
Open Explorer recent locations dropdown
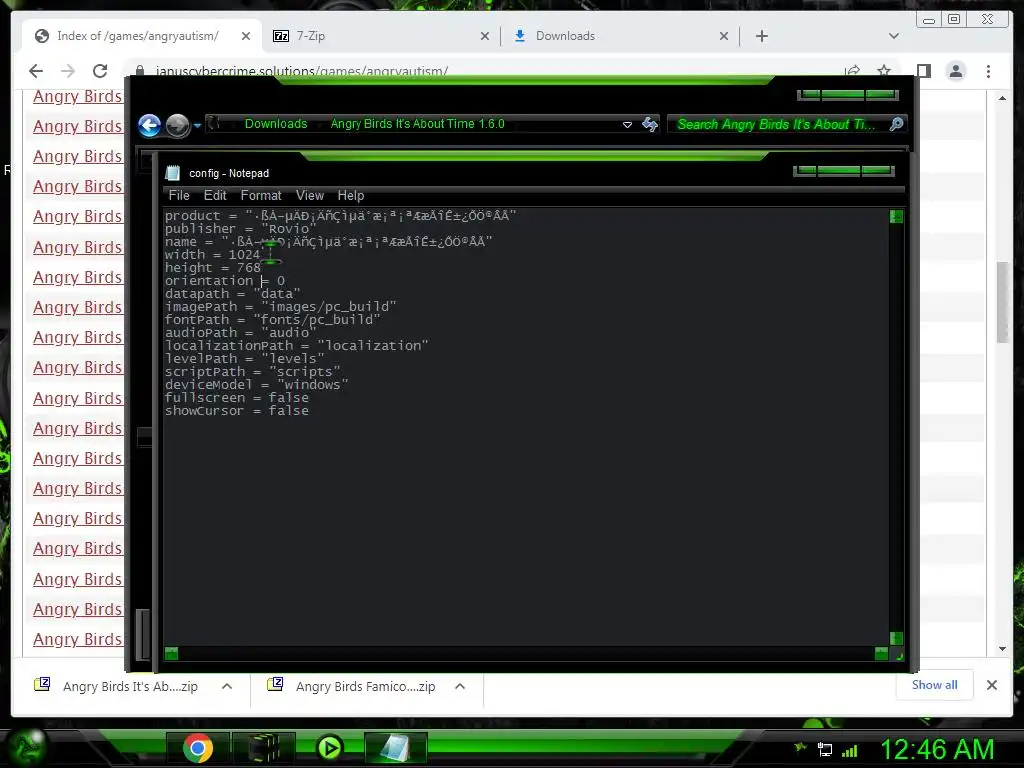[197, 125]
